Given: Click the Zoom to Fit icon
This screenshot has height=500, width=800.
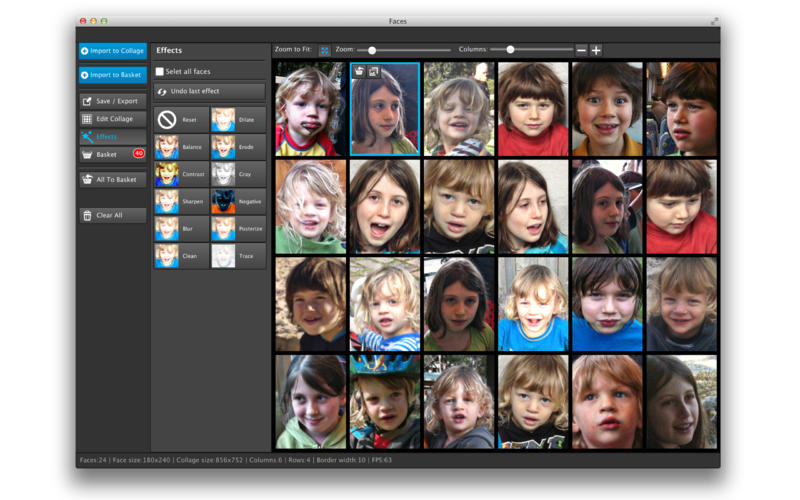Looking at the screenshot, I should tap(325, 50).
